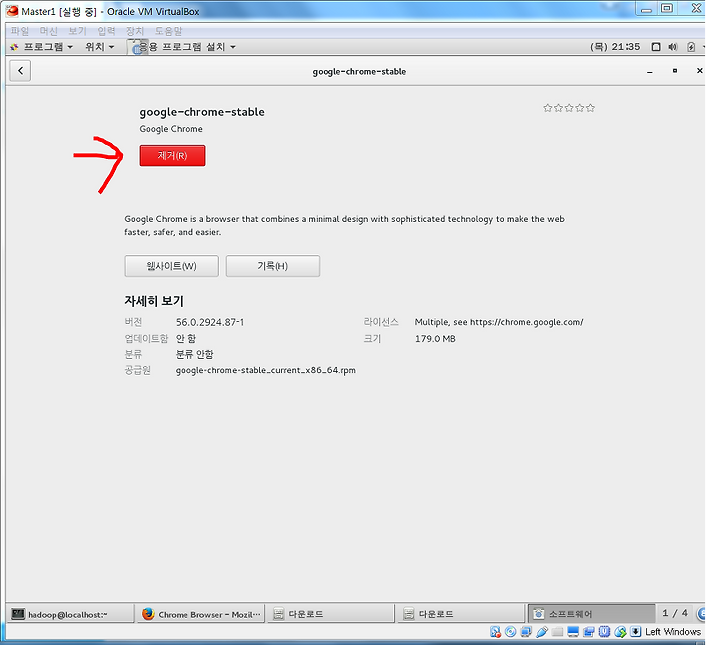Open the 입력 menu in VirtualBox
Screen dimensions: 720x645
pyautogui.click(x=106, y=31)
